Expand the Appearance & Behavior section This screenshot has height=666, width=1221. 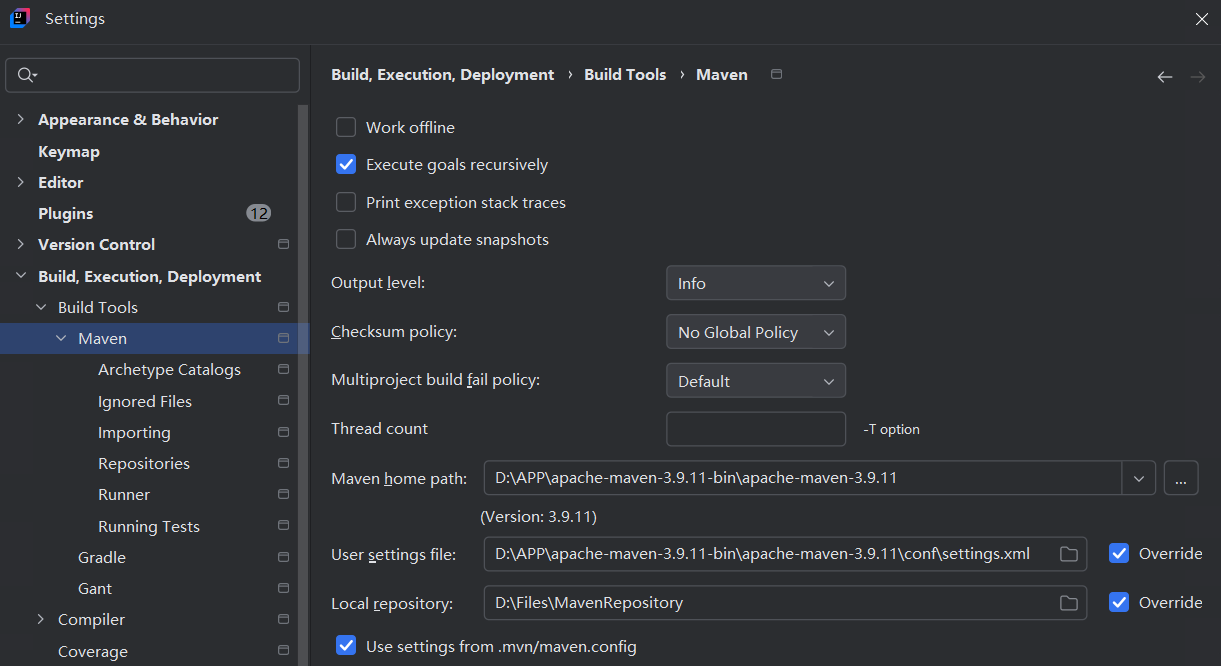20,120
